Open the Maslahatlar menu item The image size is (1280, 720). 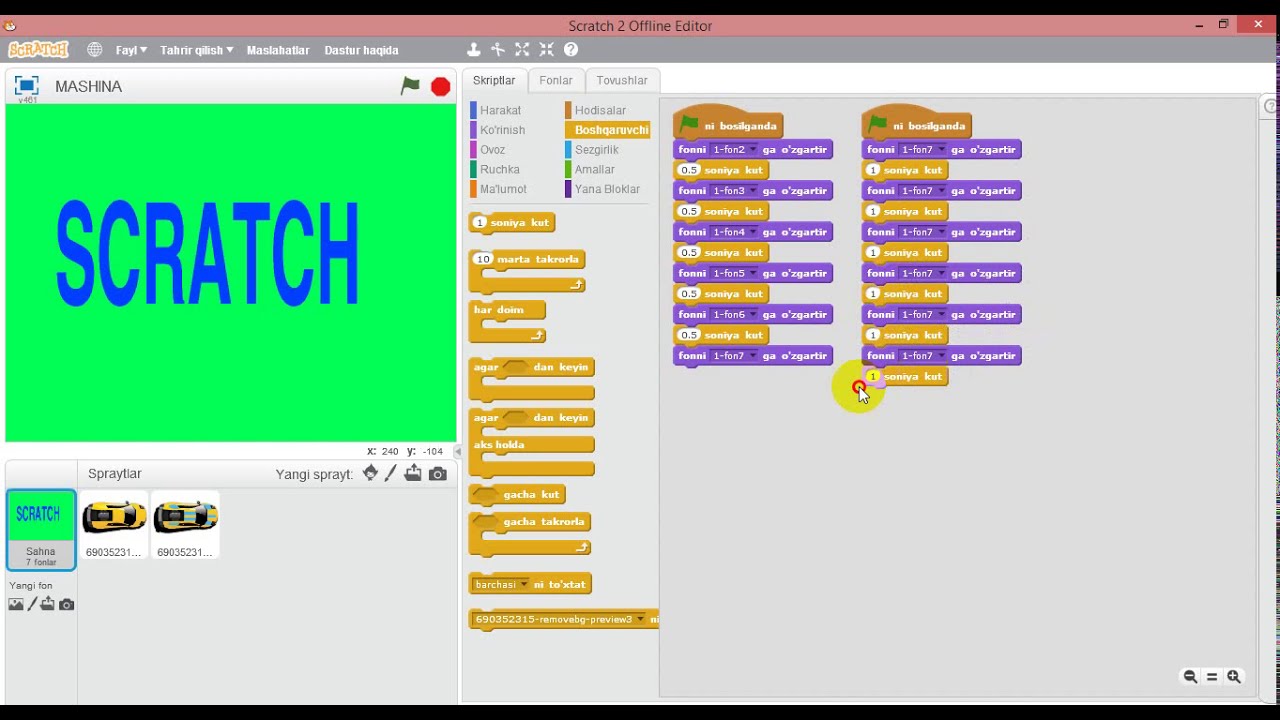(278, 50)
